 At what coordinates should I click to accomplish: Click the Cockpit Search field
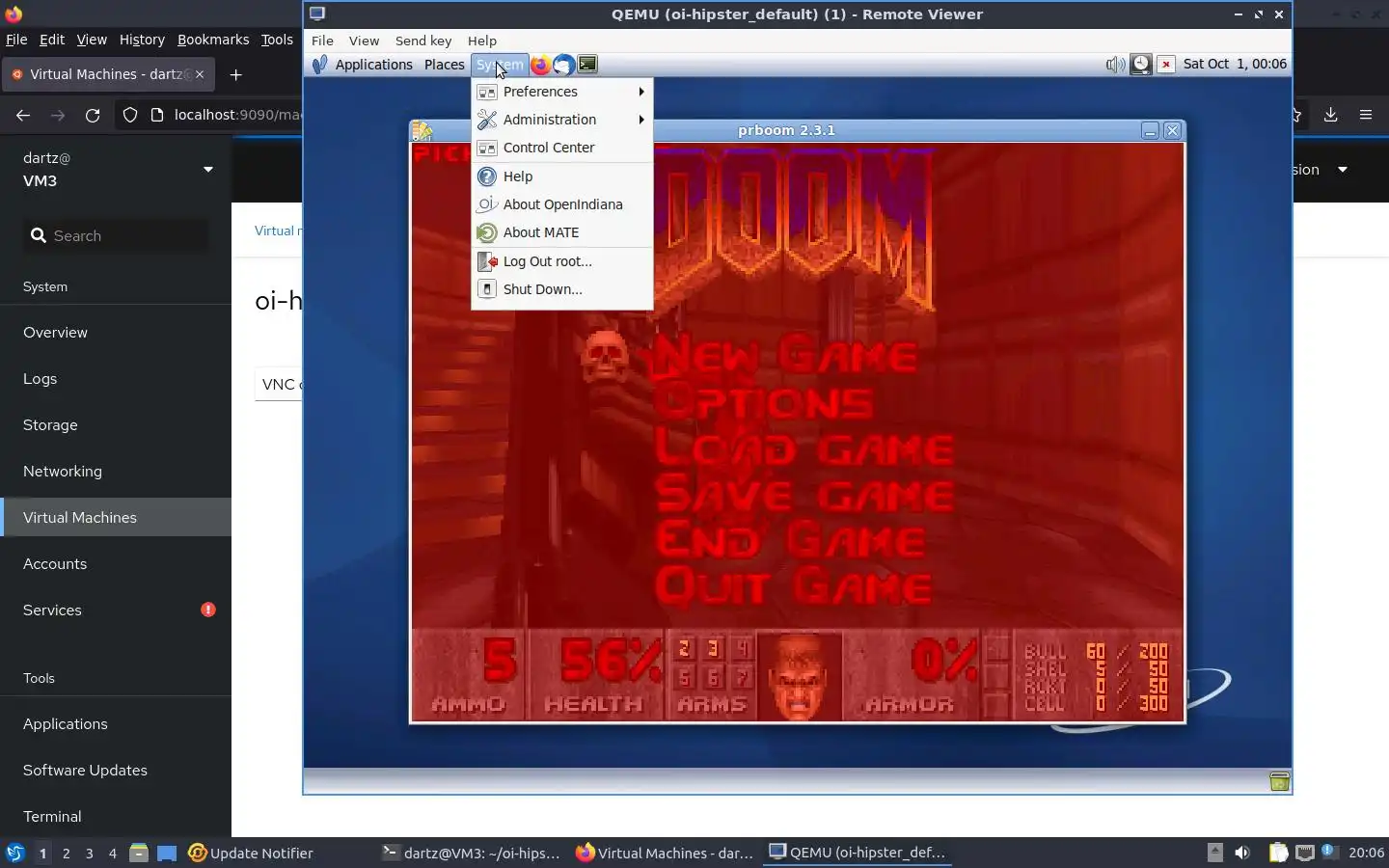116,235
